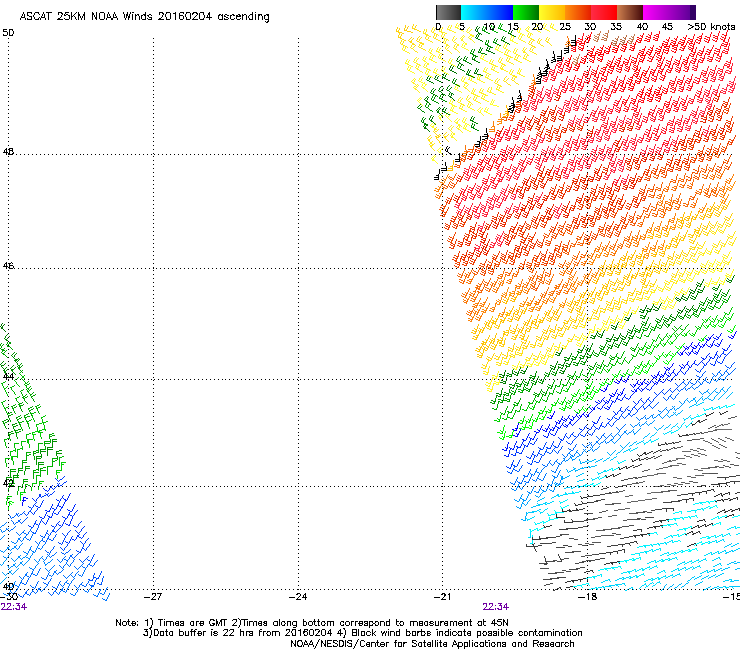Click the longitude label '-18'
The height and width of the screenshot is (650, 740).
pyautogui.click(x=588, y=597)
